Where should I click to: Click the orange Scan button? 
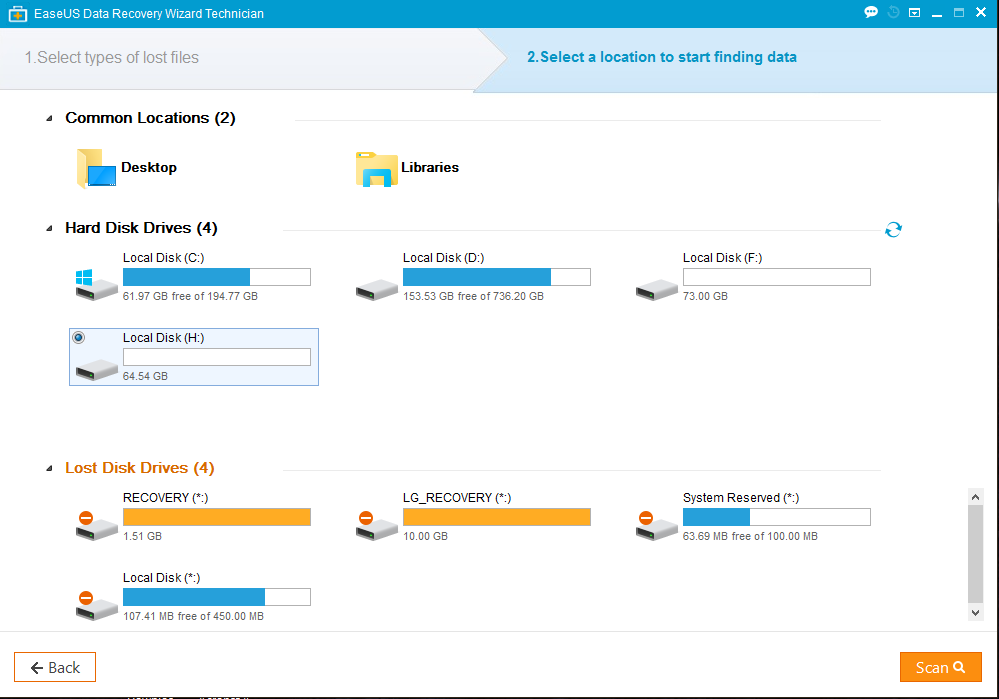point(940,667)
